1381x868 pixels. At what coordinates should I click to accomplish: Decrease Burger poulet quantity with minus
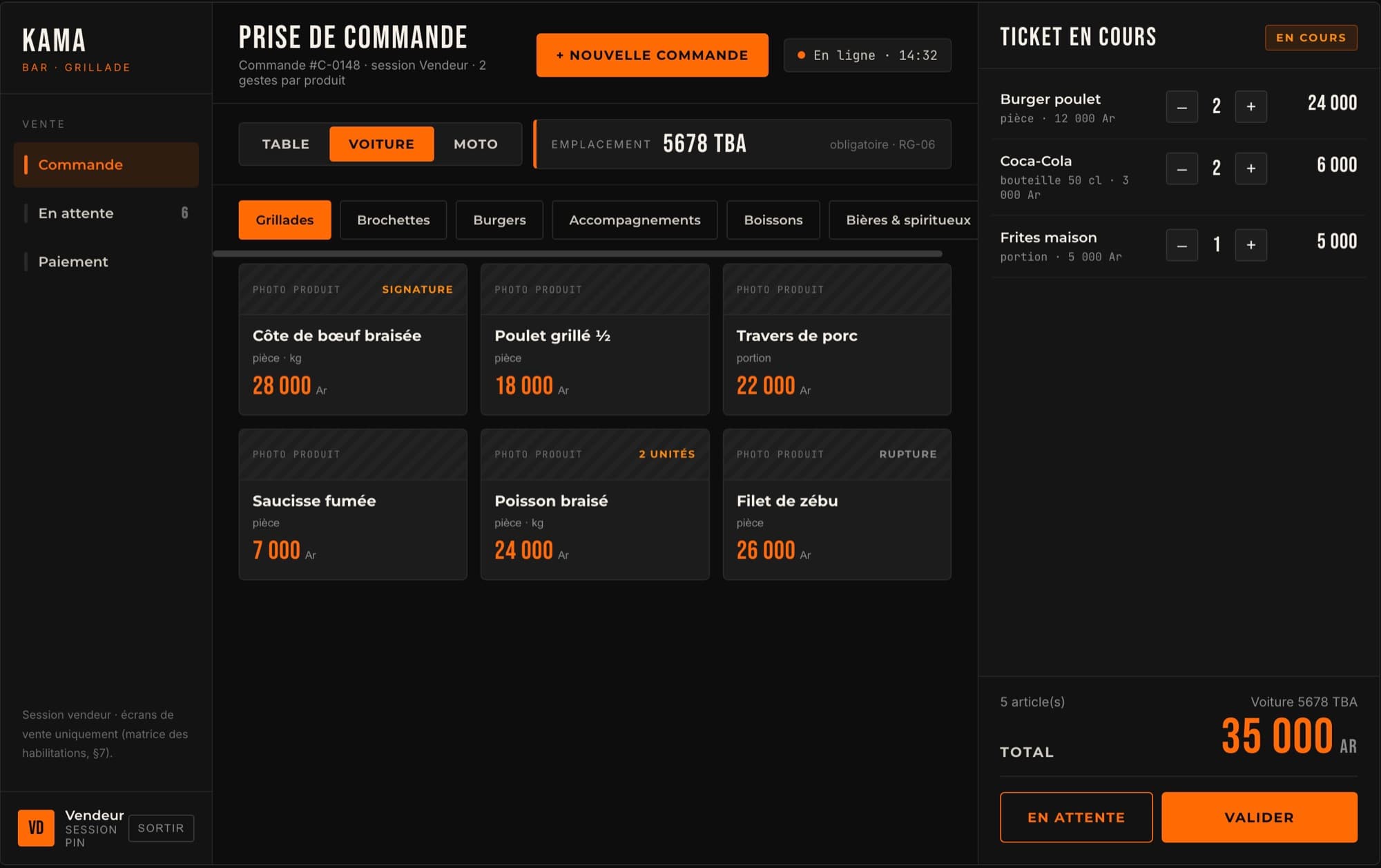[1181, 107]
